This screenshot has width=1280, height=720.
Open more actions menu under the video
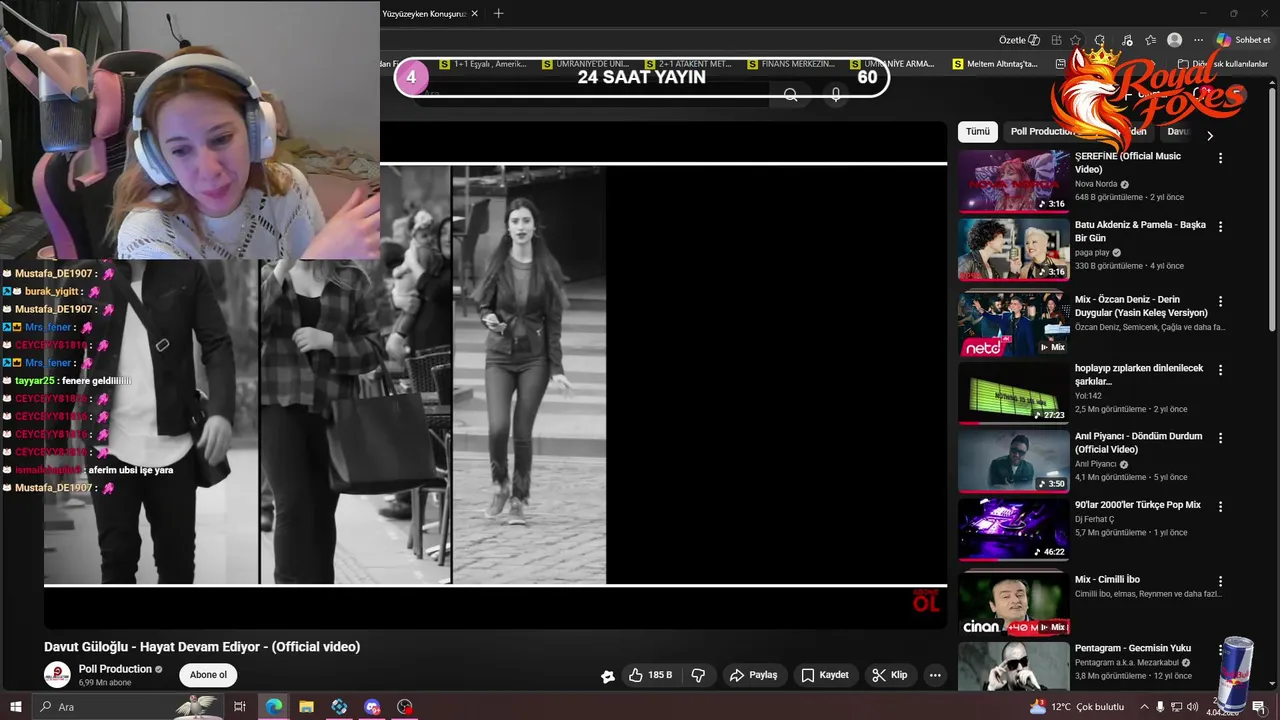click(935, 675)
